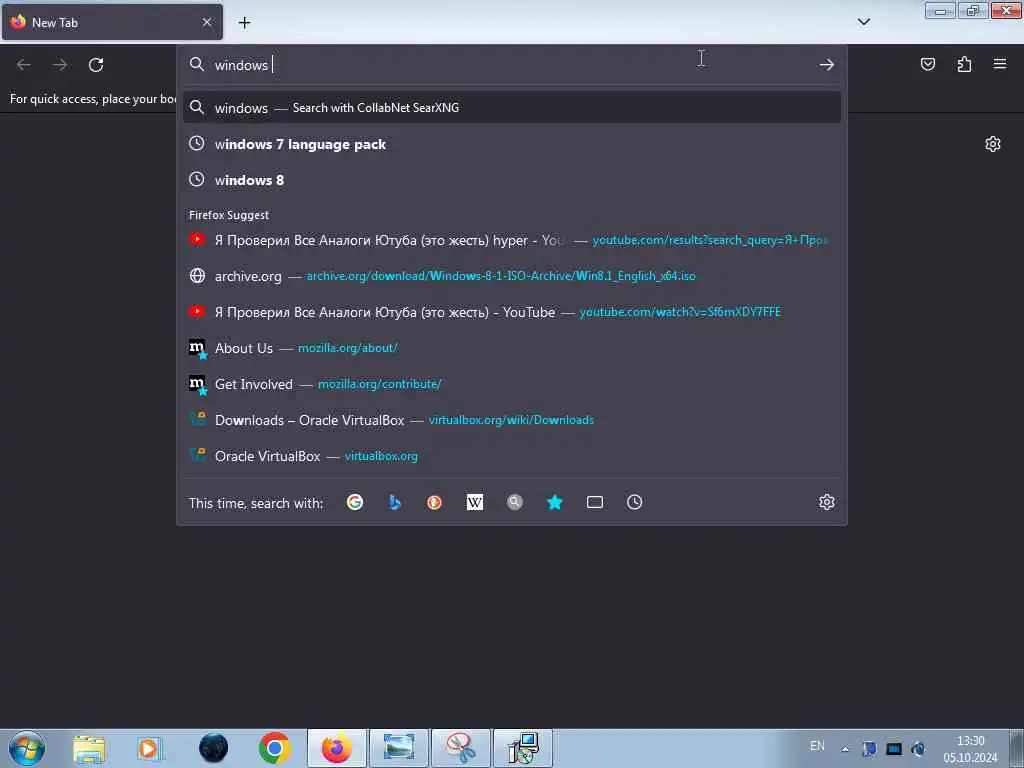Search this time with Google
This screenshot has width=1024, height=768.
(355, 502)
